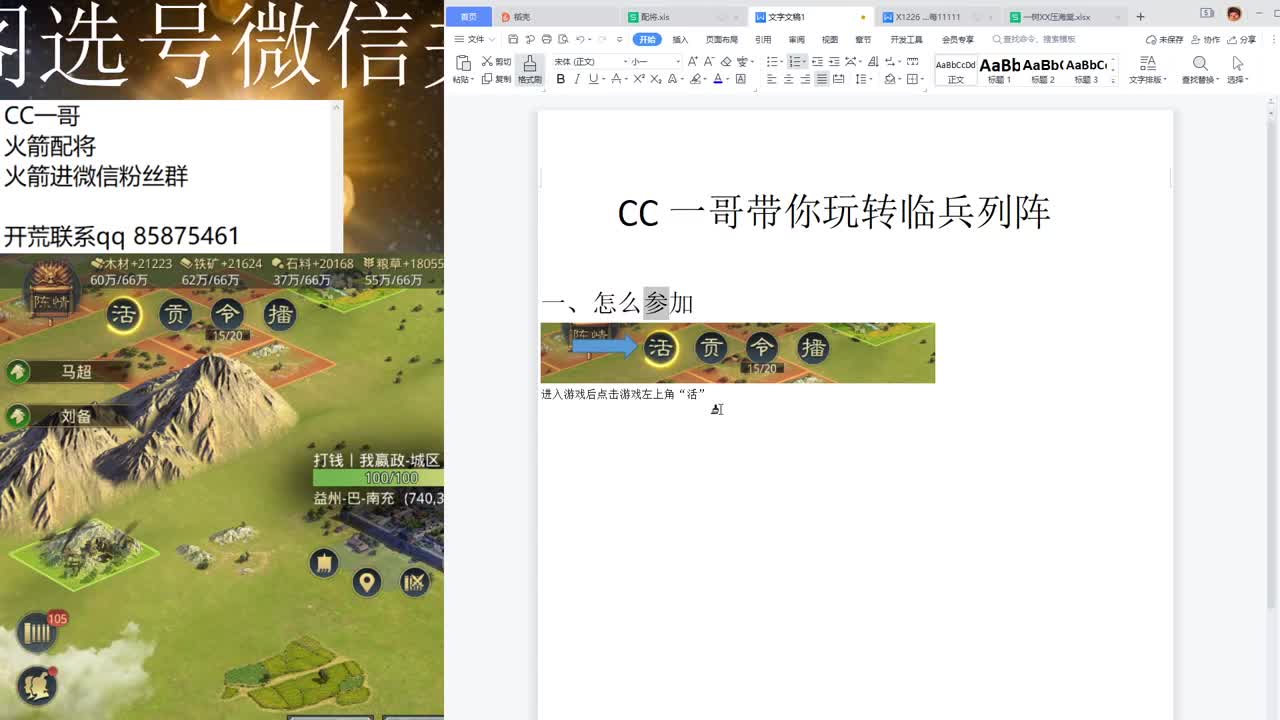Apply the 标题 1 heading style
The height and width of the screenshot is (720, 1280).
pos(1000,70)
